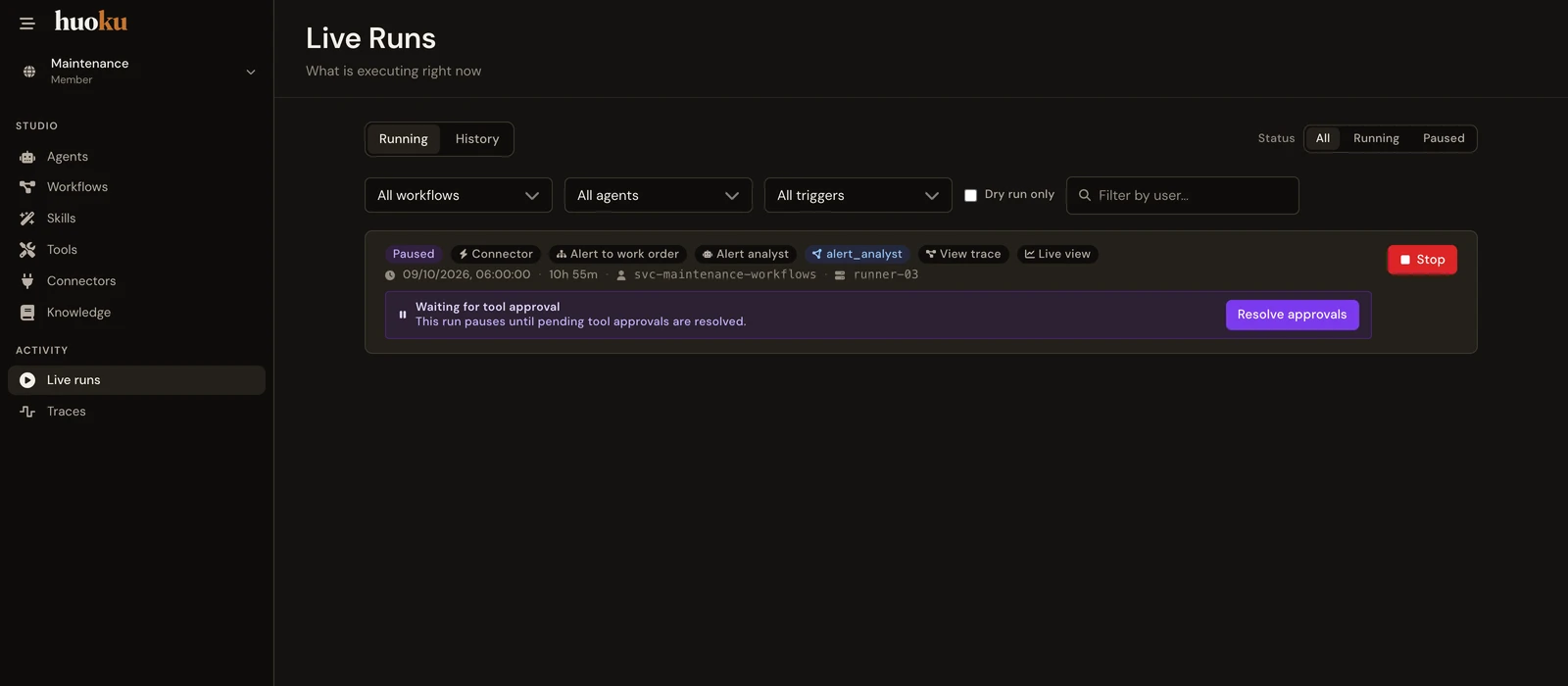Open Agents from the sidebar
Viewport: 1568px width, 686px height.
(136, 157)
